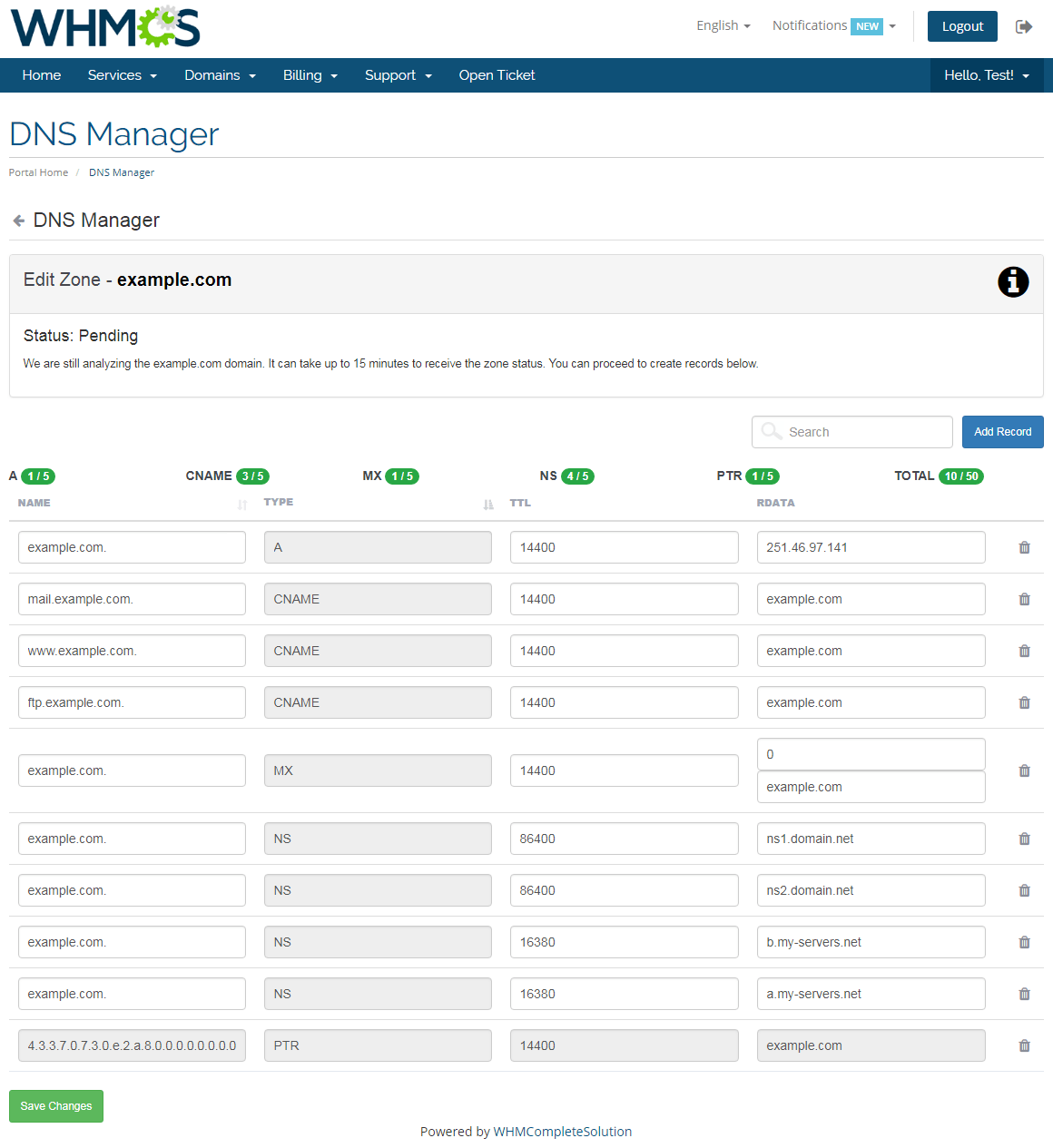The image size is (1053, 1148).
Task: Toggle the CNAME records filter badge
Action: tap(252, 476)
